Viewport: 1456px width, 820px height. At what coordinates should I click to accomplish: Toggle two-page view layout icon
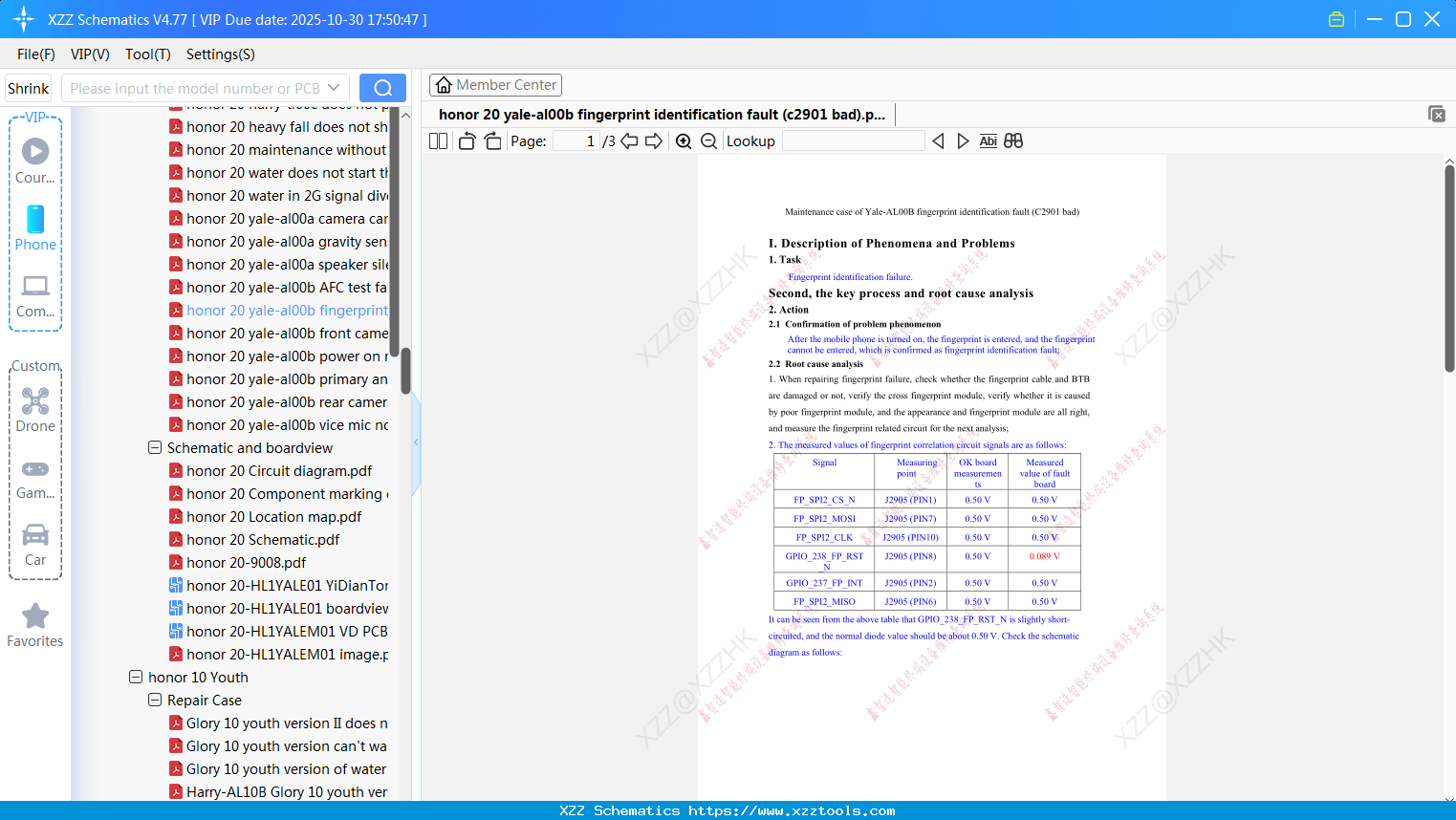click(x=439, y=140)
